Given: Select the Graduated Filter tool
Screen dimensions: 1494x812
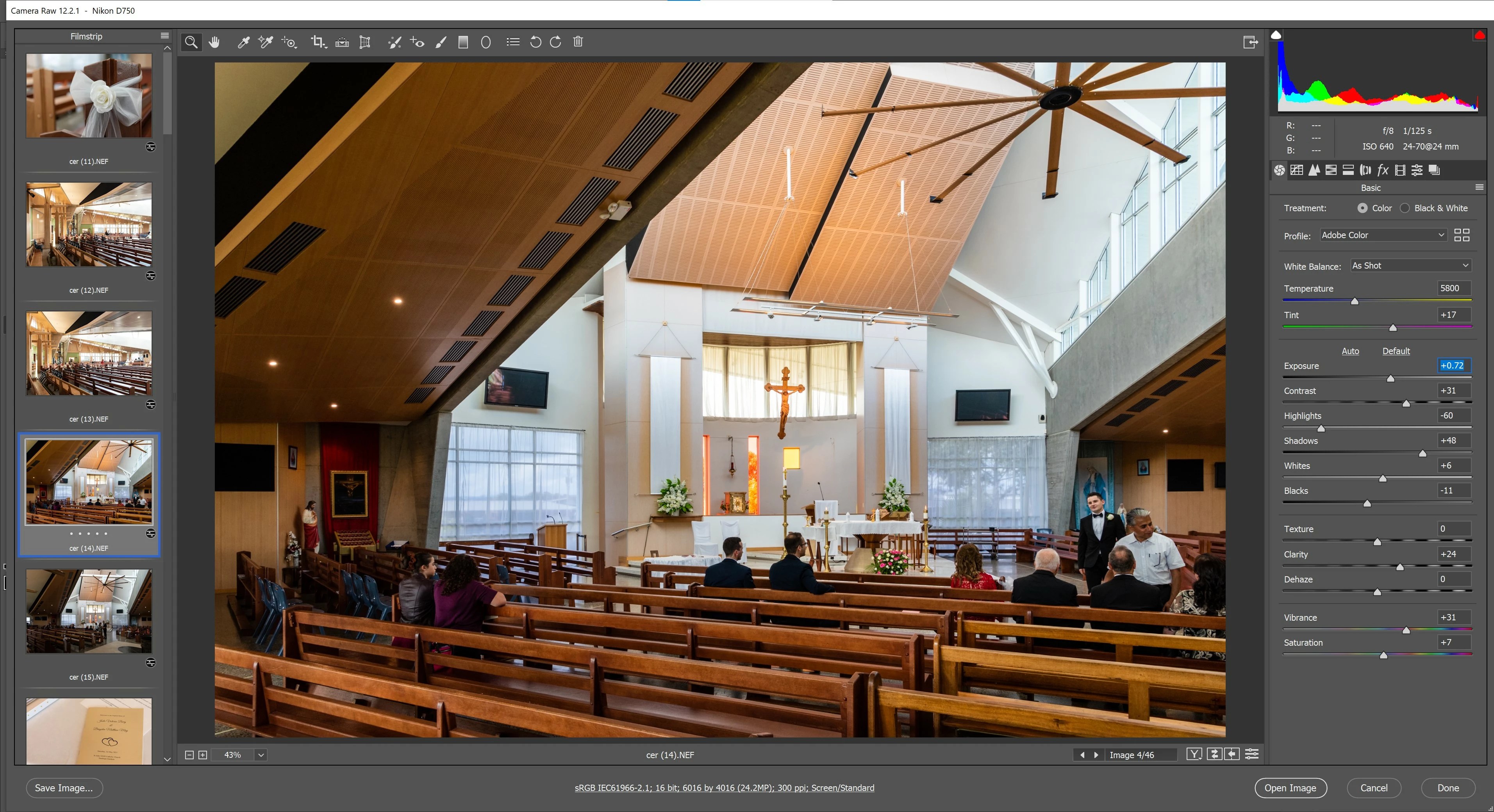Looking at the screenshot, I should tap(463, 42).
